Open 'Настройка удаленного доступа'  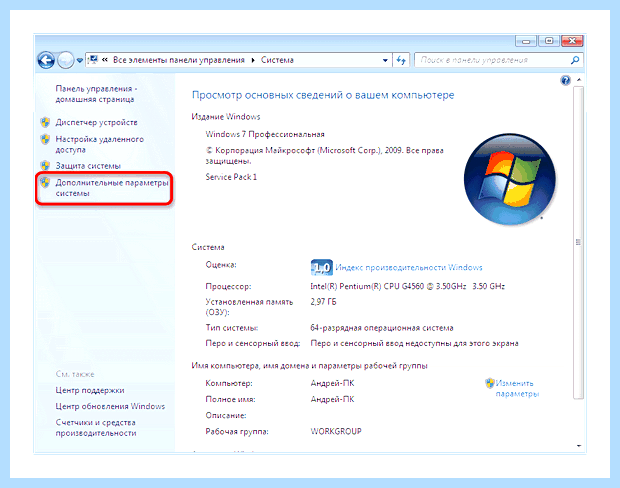pyautogui.click(x=100, y=144)
